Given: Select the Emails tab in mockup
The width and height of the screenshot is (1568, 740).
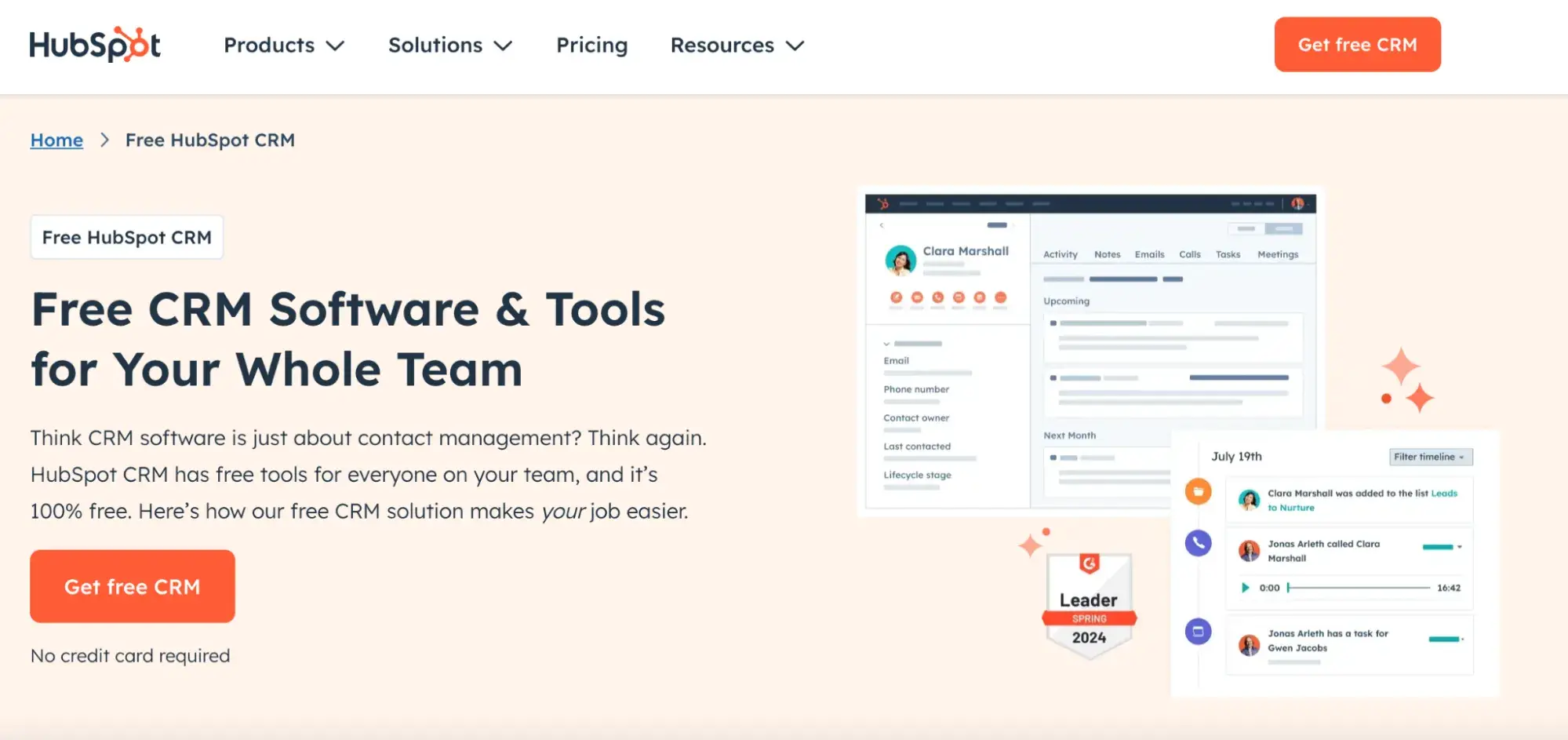Looking at the screenshot, I should pyautogui.click(x=1150, y=254).
